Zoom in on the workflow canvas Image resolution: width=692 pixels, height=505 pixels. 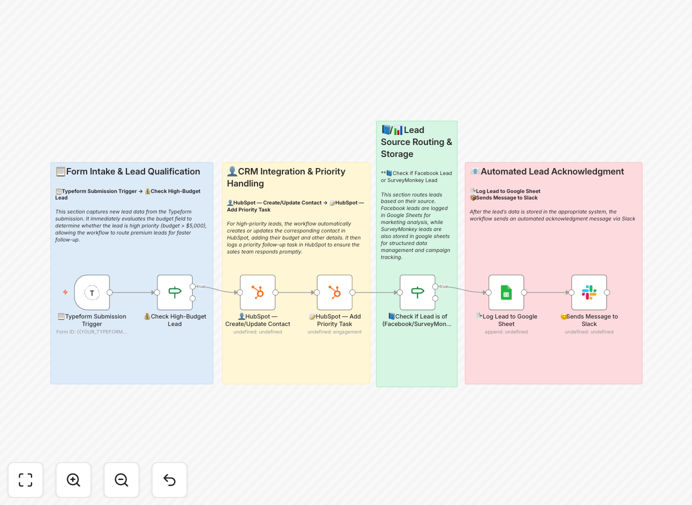[73, 480]
